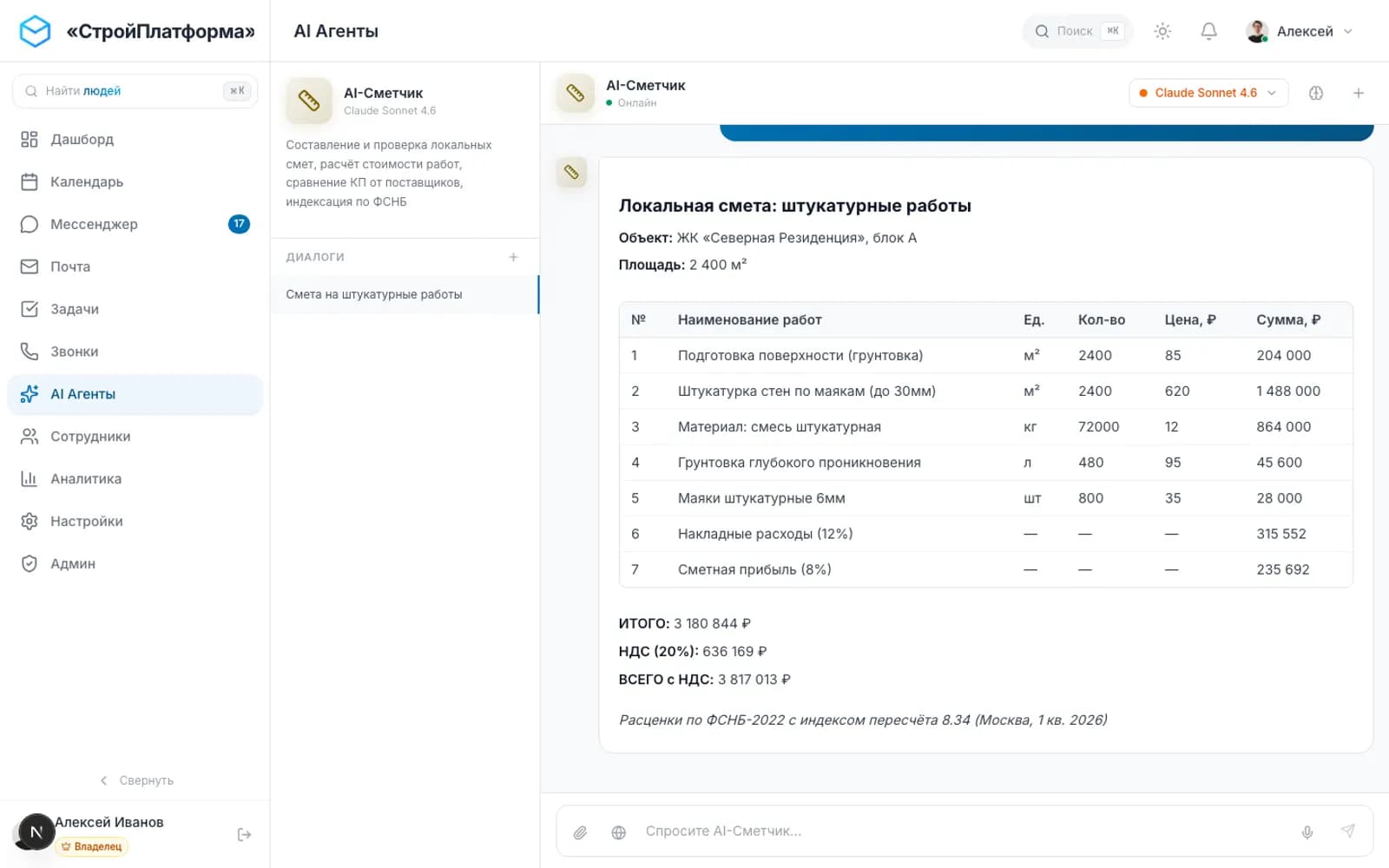Open Дашборд in sidebar

(135, 139)
